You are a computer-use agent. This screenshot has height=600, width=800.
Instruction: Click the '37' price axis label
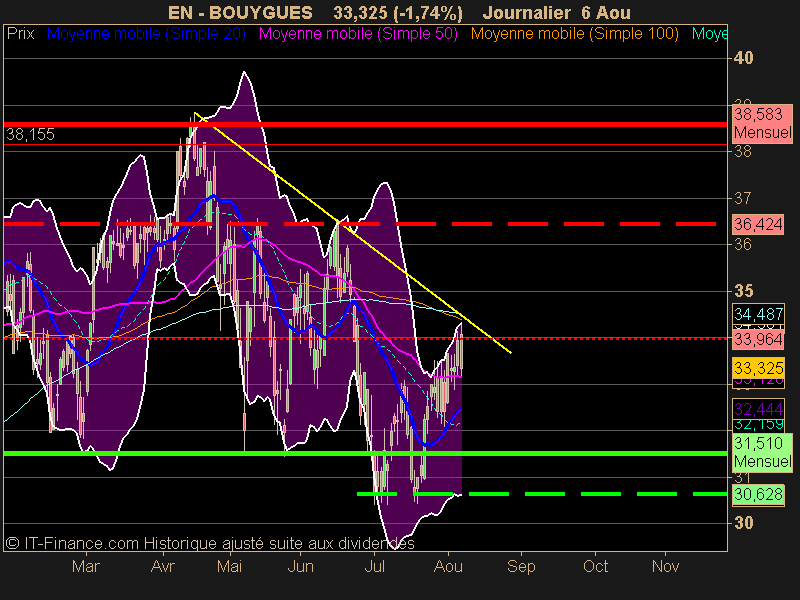tap(743, 198)
